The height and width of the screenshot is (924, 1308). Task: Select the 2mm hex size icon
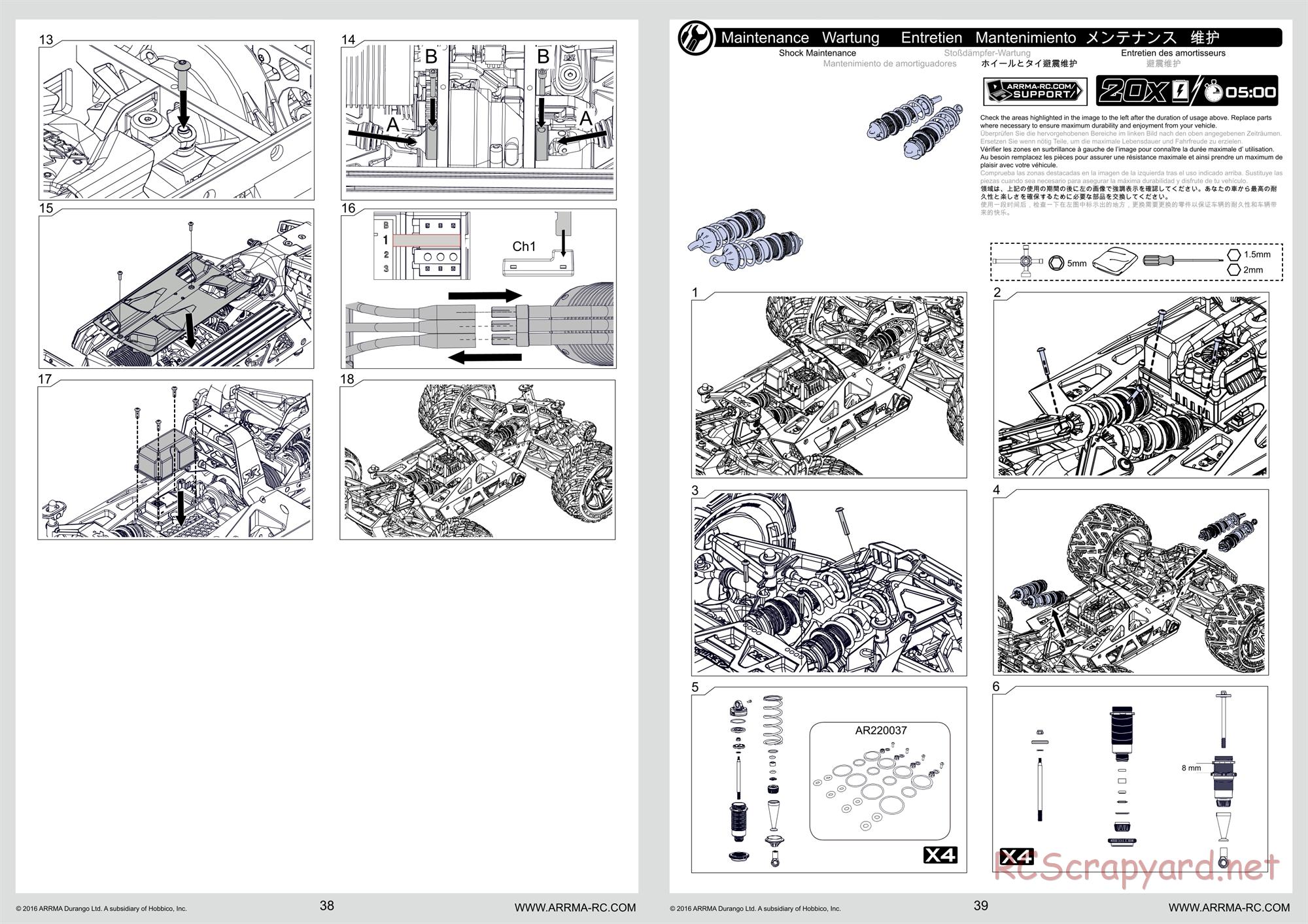point(1234,269)
